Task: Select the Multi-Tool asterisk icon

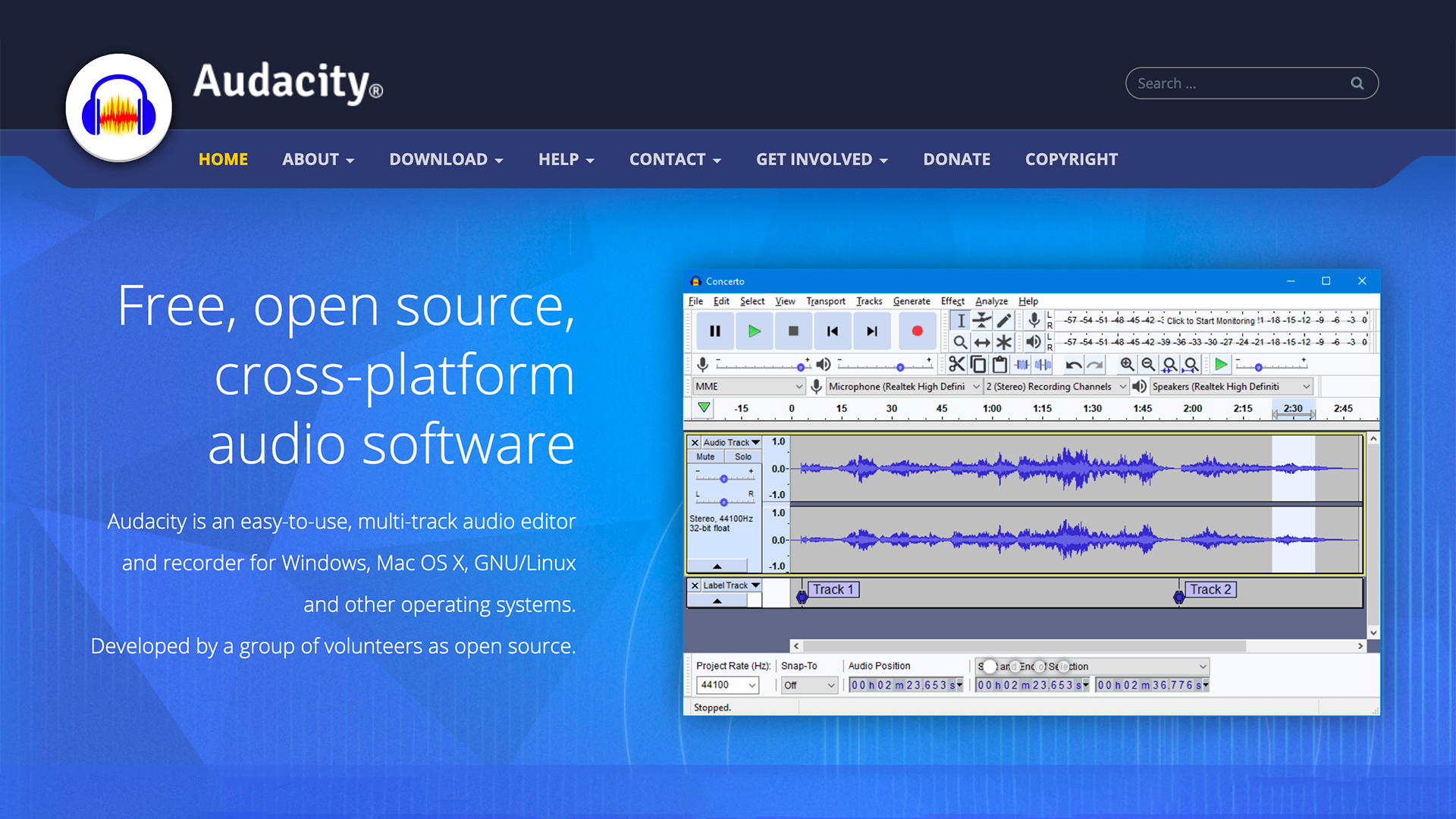Action: [x=1004, y=343]
